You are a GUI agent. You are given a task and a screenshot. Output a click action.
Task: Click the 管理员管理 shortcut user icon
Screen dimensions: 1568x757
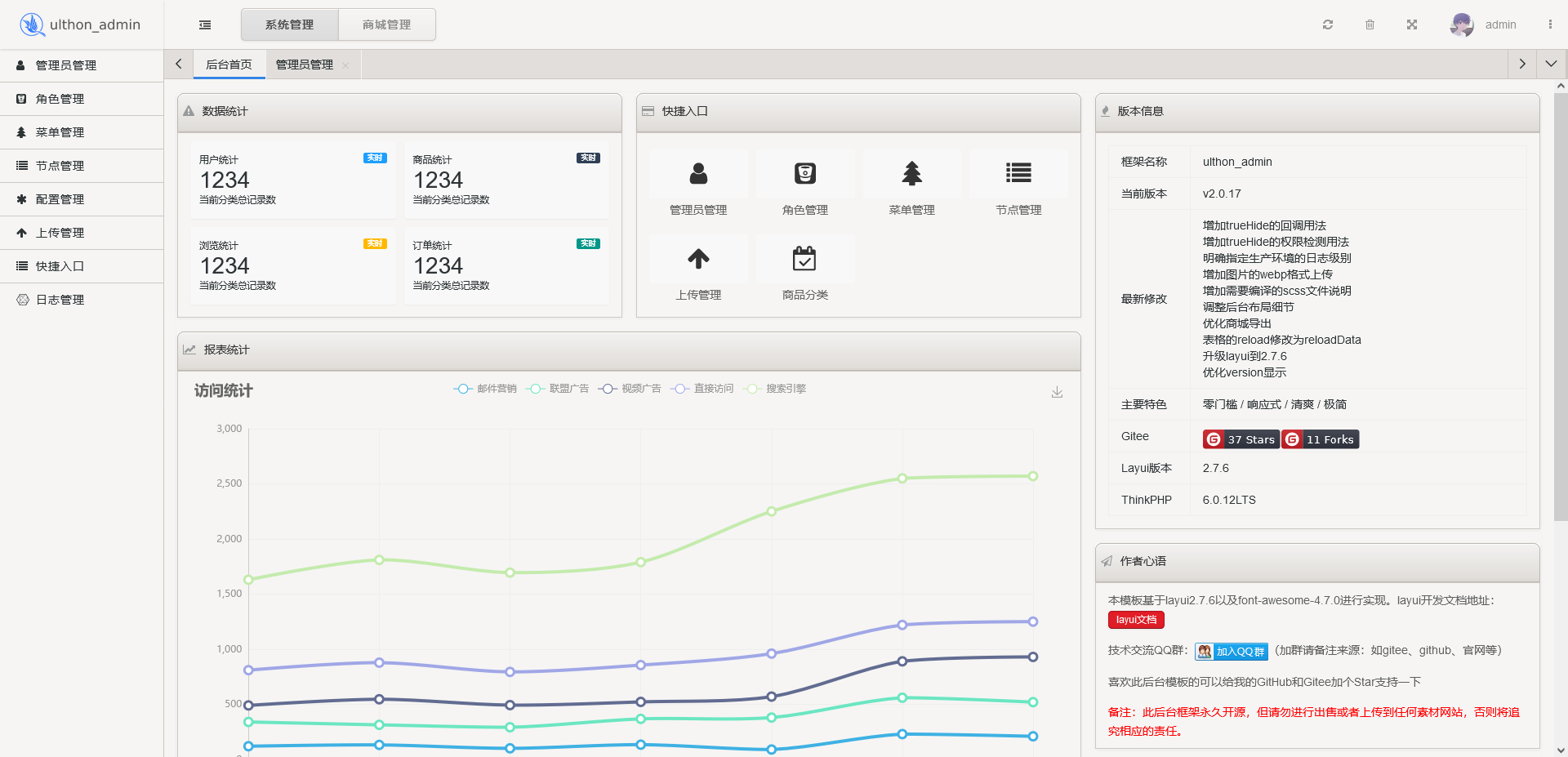pos(698,173)
